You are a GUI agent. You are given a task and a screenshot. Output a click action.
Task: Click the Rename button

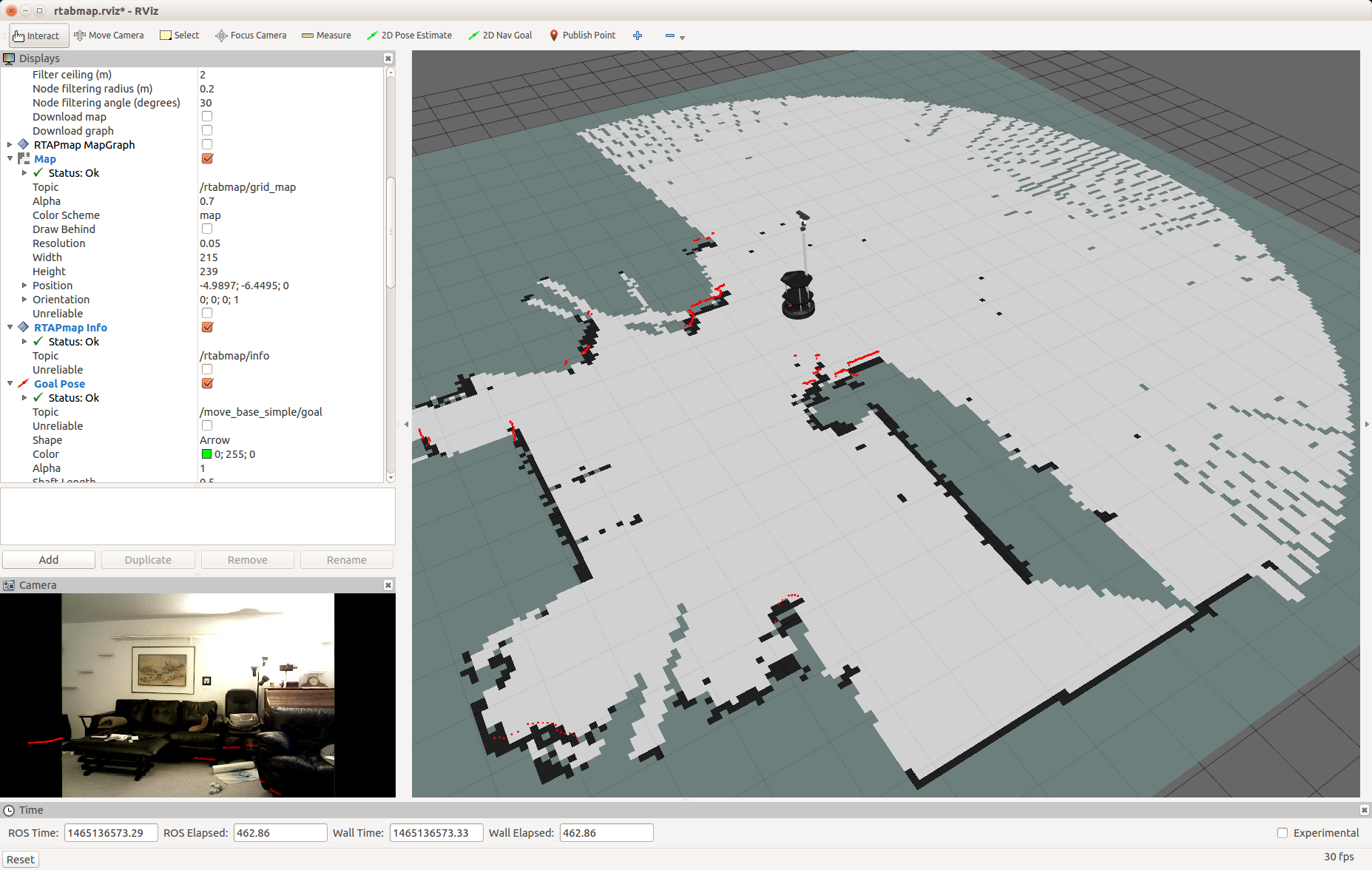(x=347, y=560)
